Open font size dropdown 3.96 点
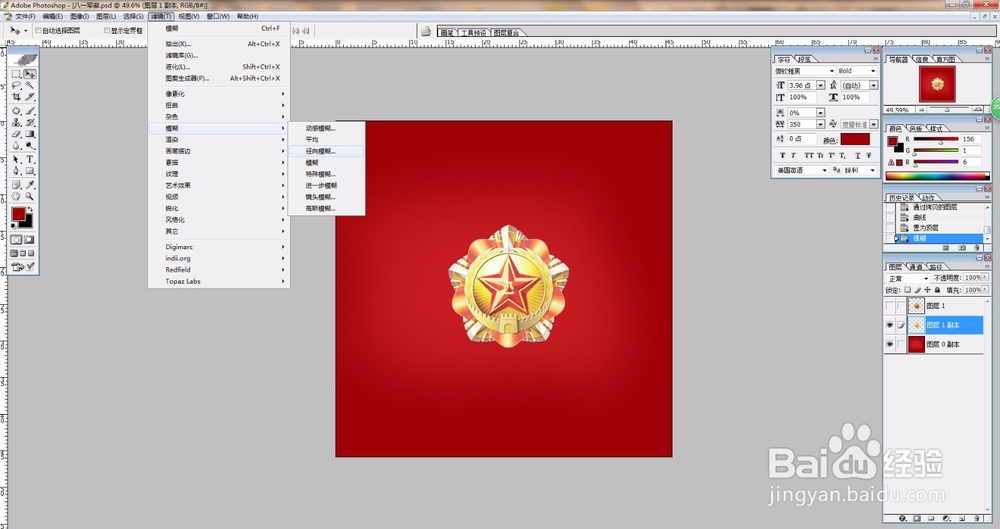 pyautogui.click(x=821, y=85)
